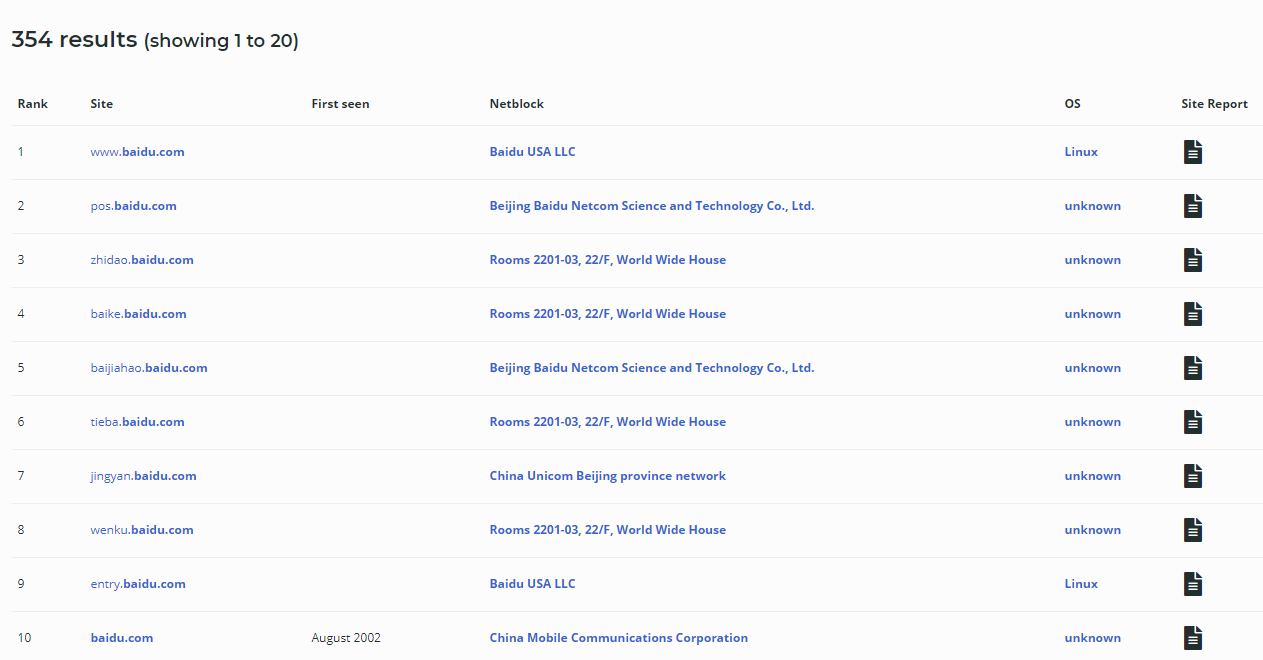Click unknown OS link for zhidao.baidu.com

pyautogui.click(x=1092, y=260)
